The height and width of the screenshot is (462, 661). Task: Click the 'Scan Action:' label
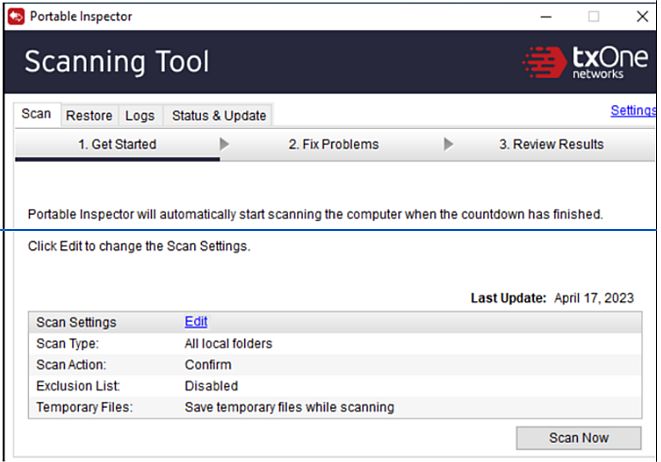(71, 365)
